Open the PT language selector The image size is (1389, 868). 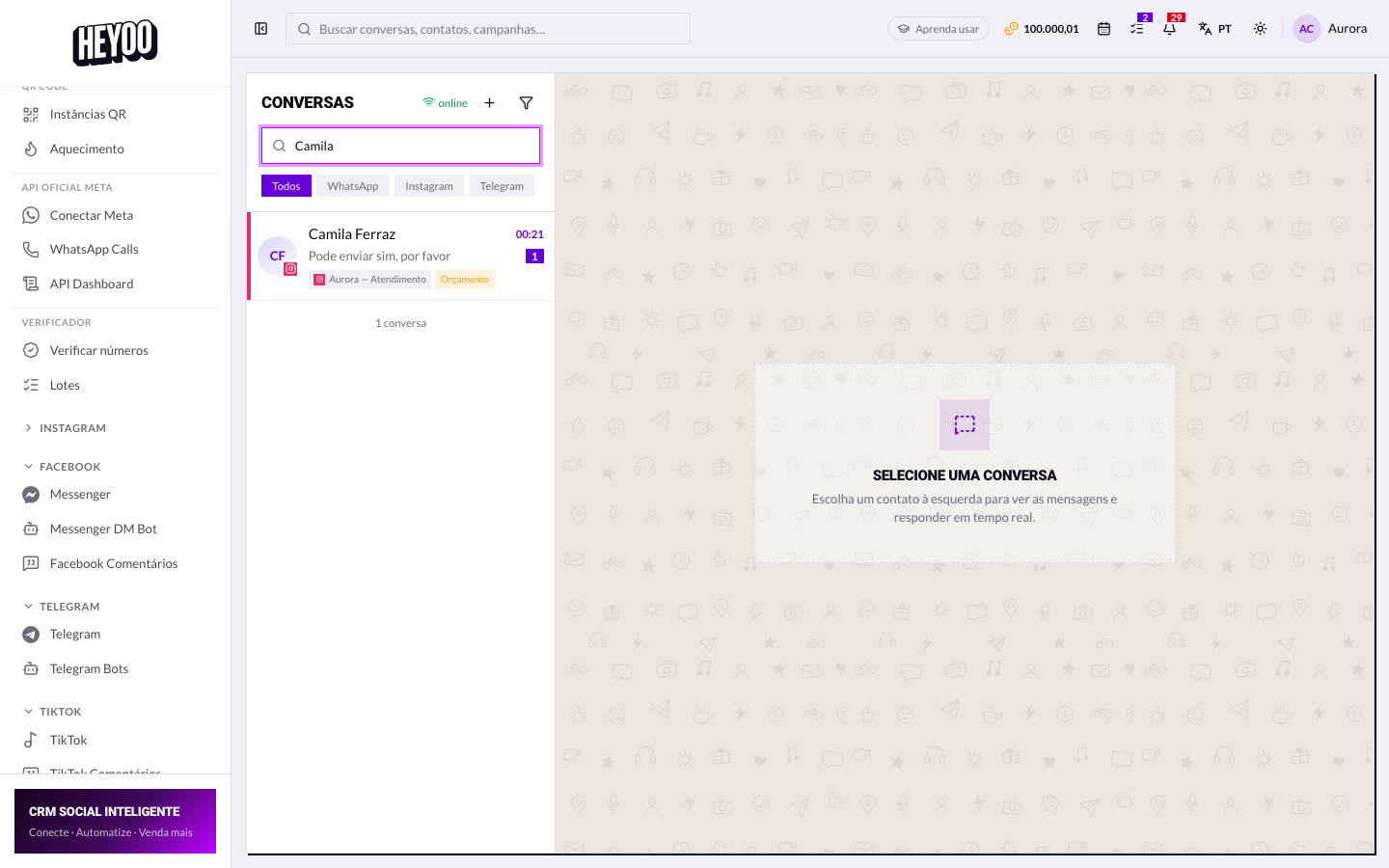pyautogui.click(x=1215, y=29)
